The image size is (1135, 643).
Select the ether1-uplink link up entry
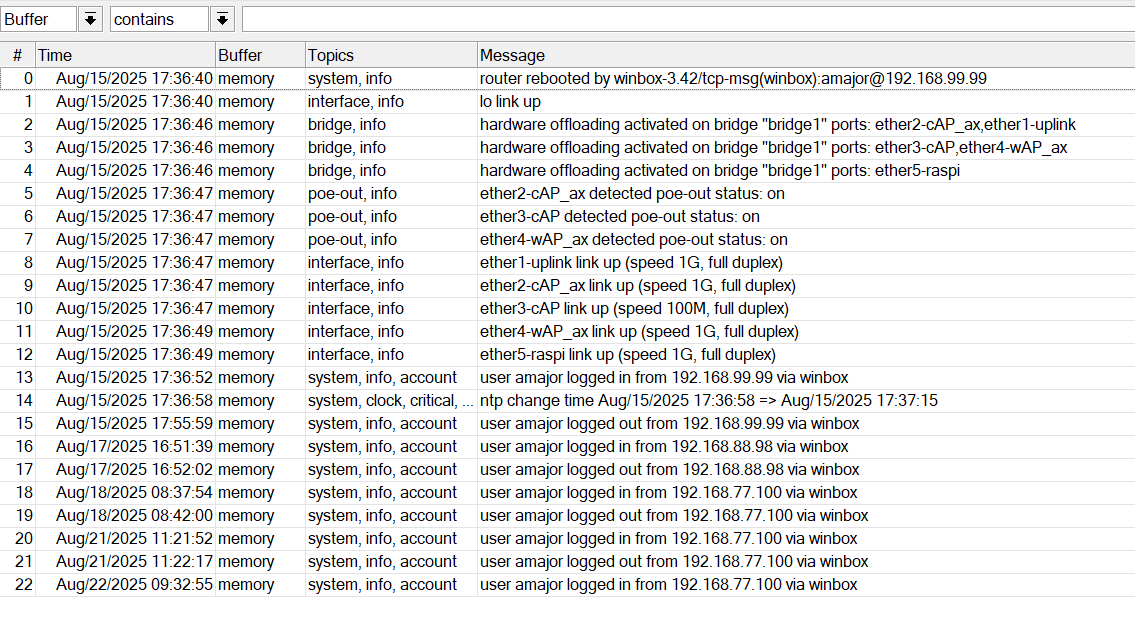(x=630, y=262)
